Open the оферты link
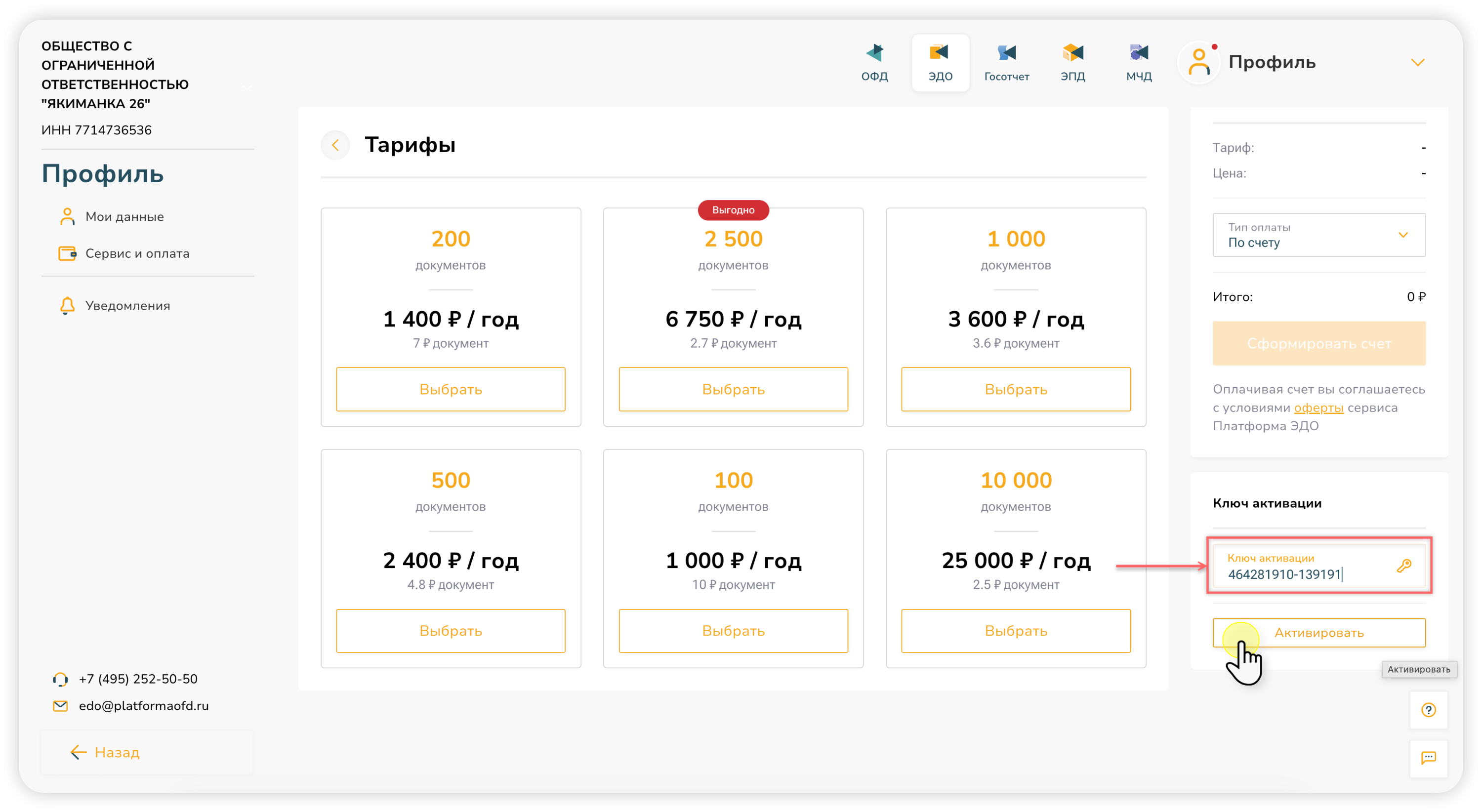The height and width of the screenshot is (812, 1482). coord(1318,407)
